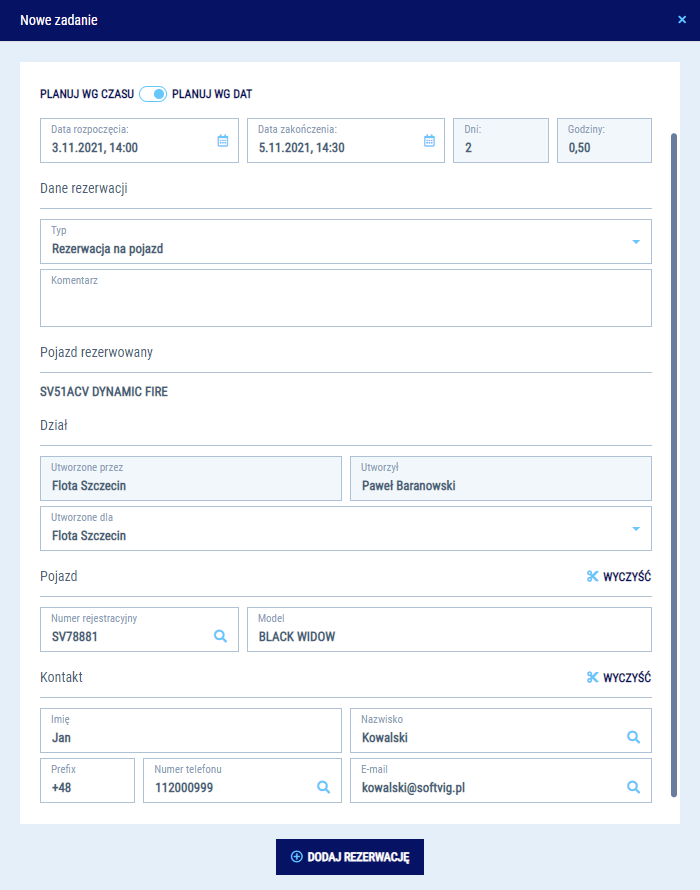Click the DODAJ REZERWACJĘ button

coord(350,857)
